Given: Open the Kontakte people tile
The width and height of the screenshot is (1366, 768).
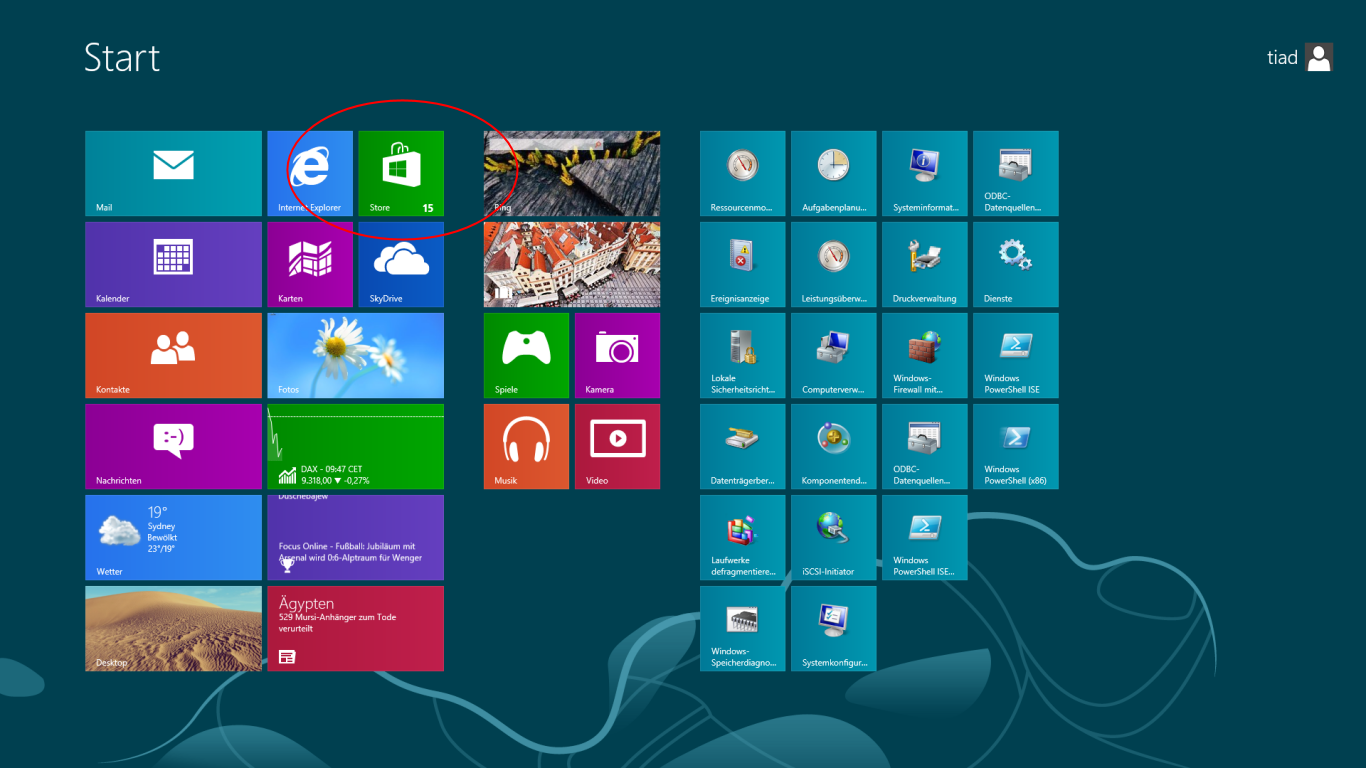Looking at the screenshot, I should (x=173, y=355).
